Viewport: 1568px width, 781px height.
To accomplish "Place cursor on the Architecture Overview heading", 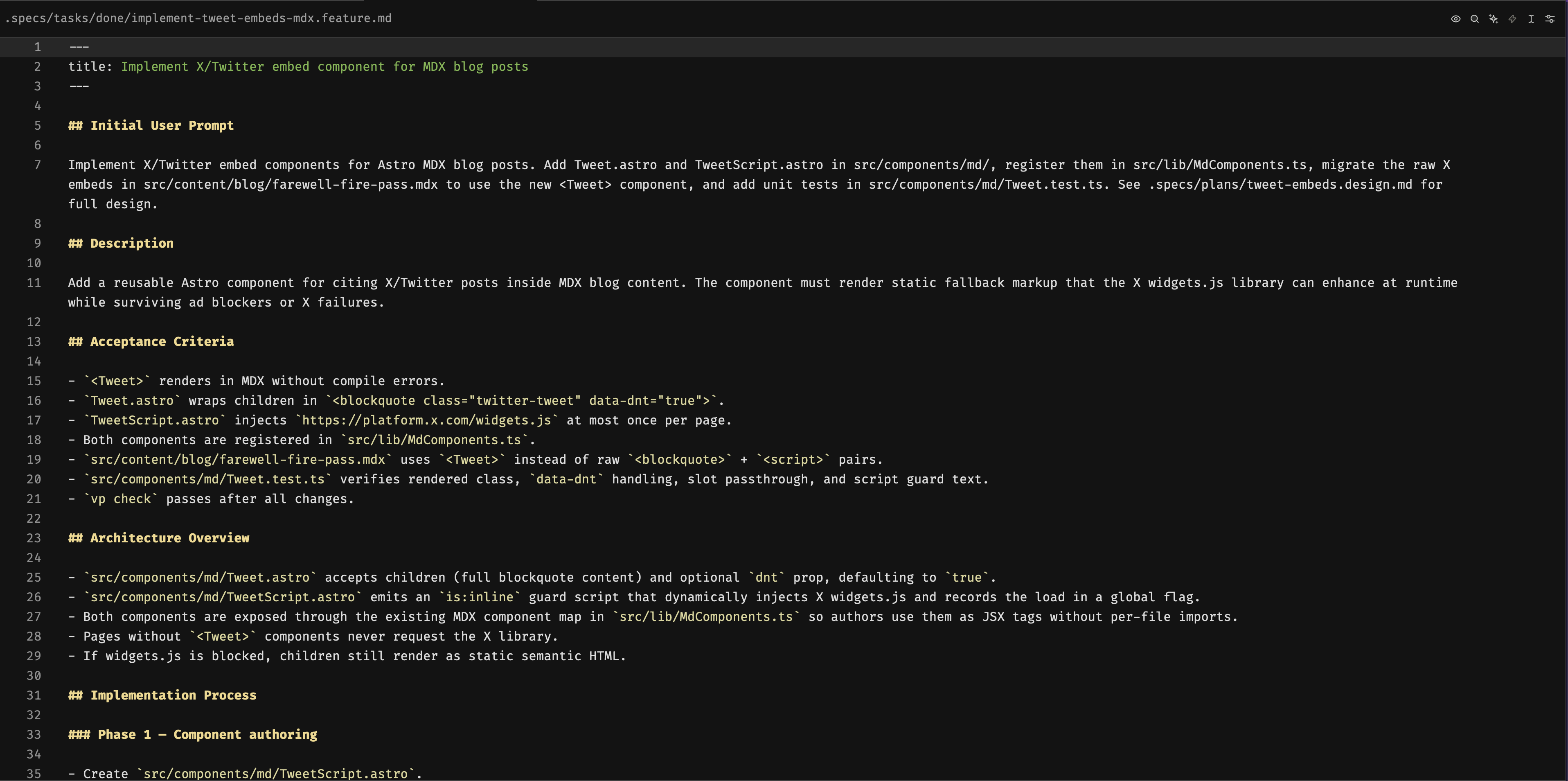I will [159, 538].
